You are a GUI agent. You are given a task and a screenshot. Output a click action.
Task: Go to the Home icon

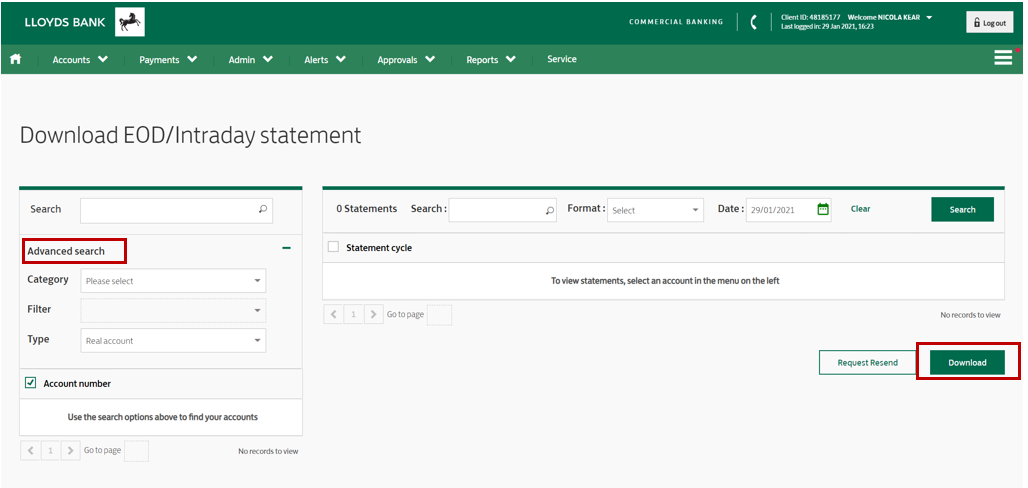coord(15,59)
